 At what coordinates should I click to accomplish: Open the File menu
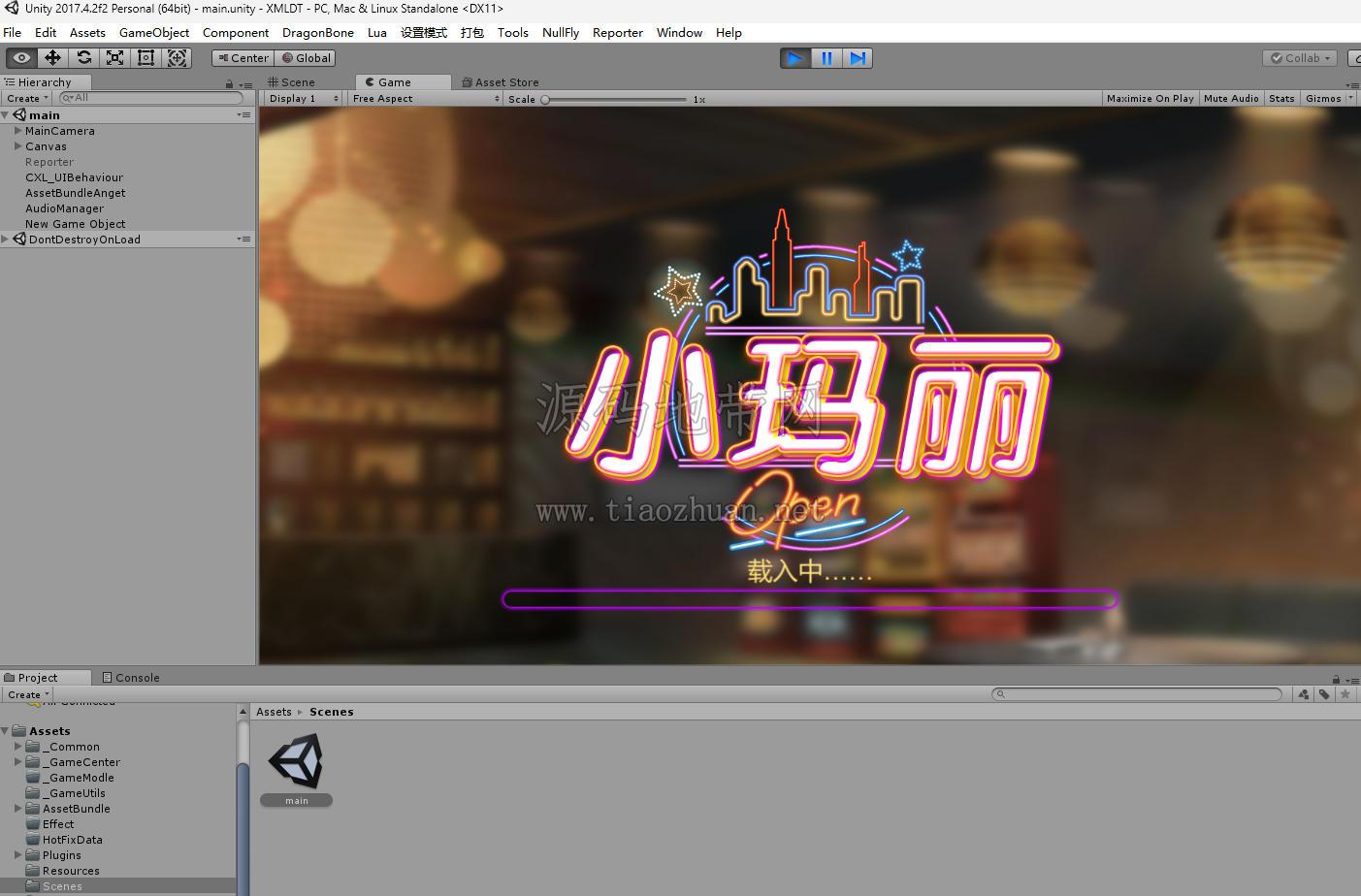13,32
